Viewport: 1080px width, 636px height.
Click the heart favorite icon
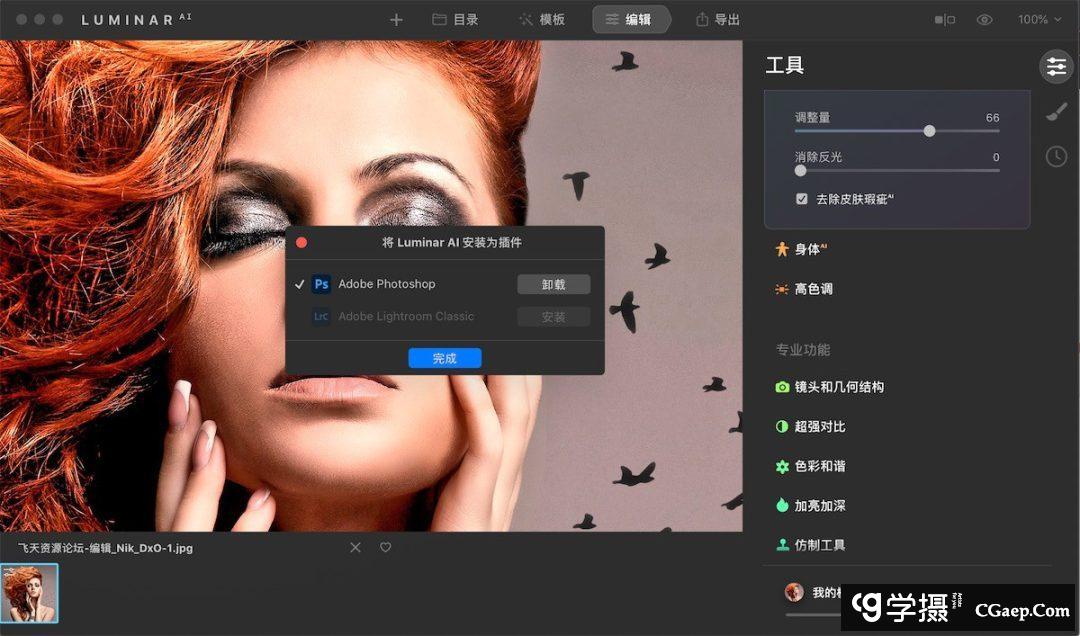coord(385,548)
